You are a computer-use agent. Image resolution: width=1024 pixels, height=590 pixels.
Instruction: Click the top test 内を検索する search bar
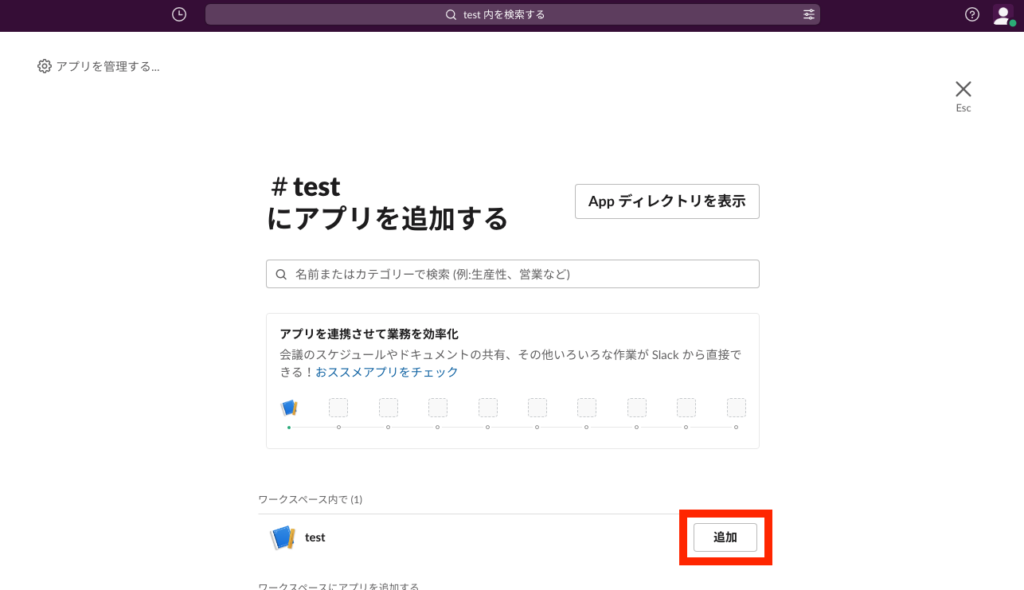(x=512, y=15)
